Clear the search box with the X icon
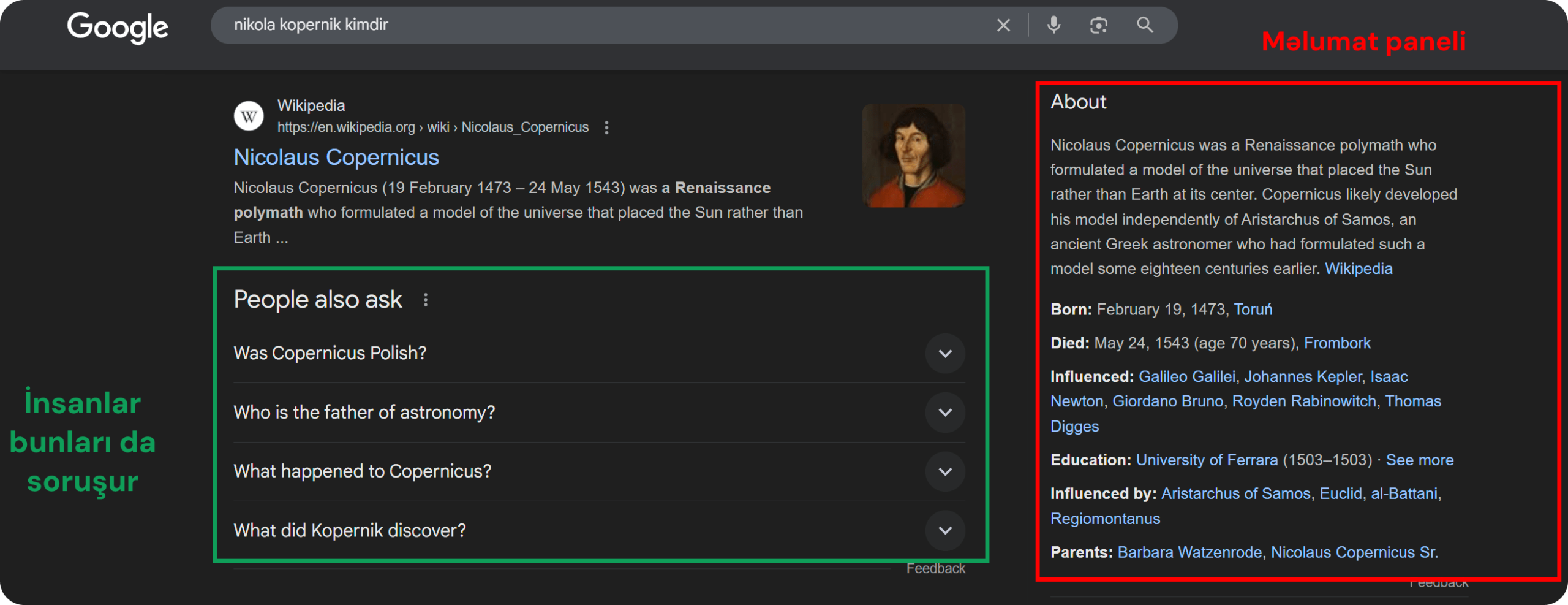The width and height of the screenshot is (1568, 605). pyautogui.click(x=1003, y=25)
